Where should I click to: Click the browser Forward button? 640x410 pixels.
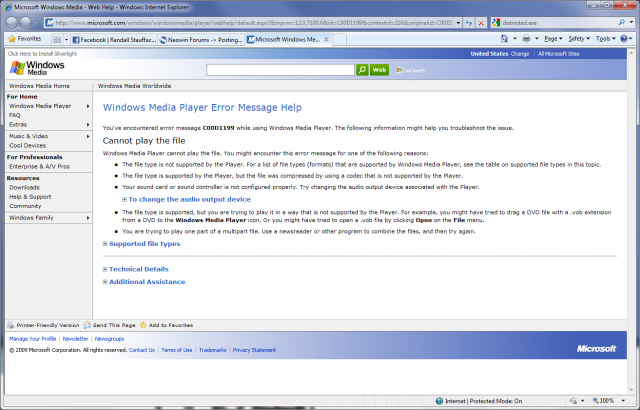click(x=26, y=23)
